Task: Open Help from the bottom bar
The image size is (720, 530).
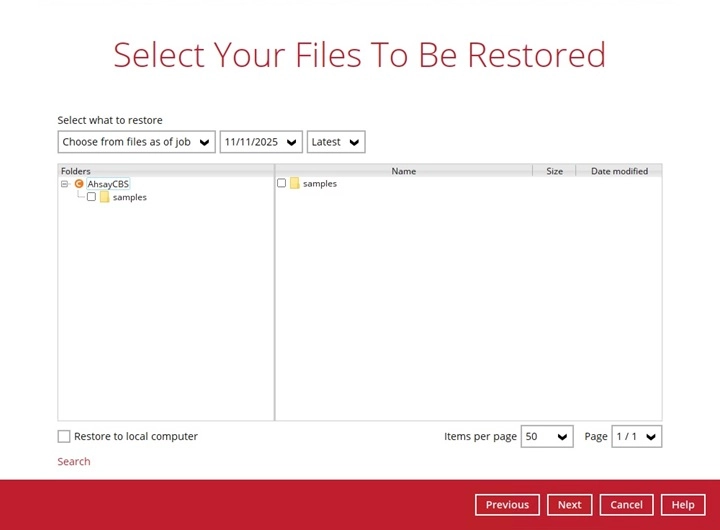Action: point(683,505)
